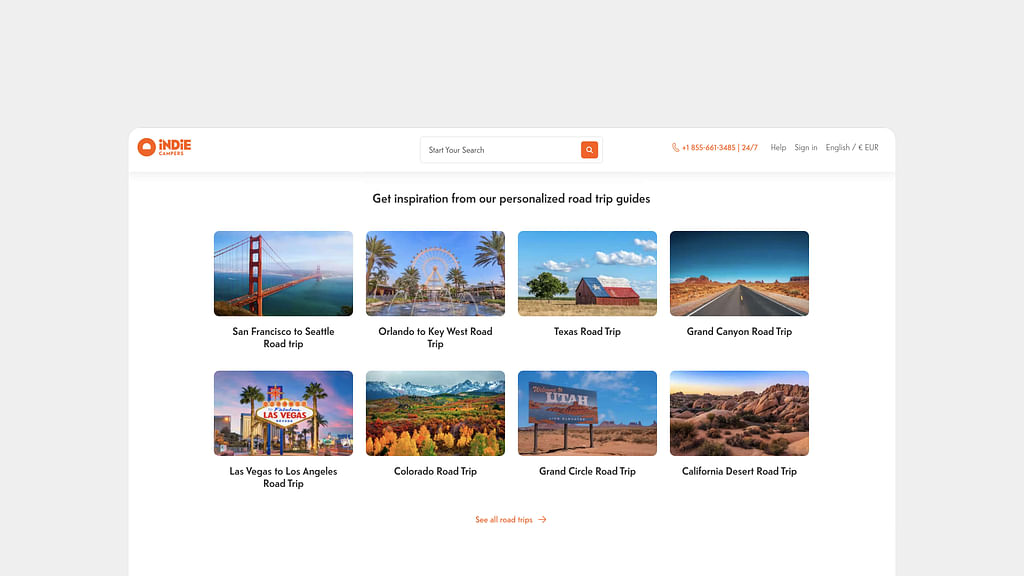Open the Golden Gate Bridge trip photo
1024x576 pixels.
(x=283, y=273)
